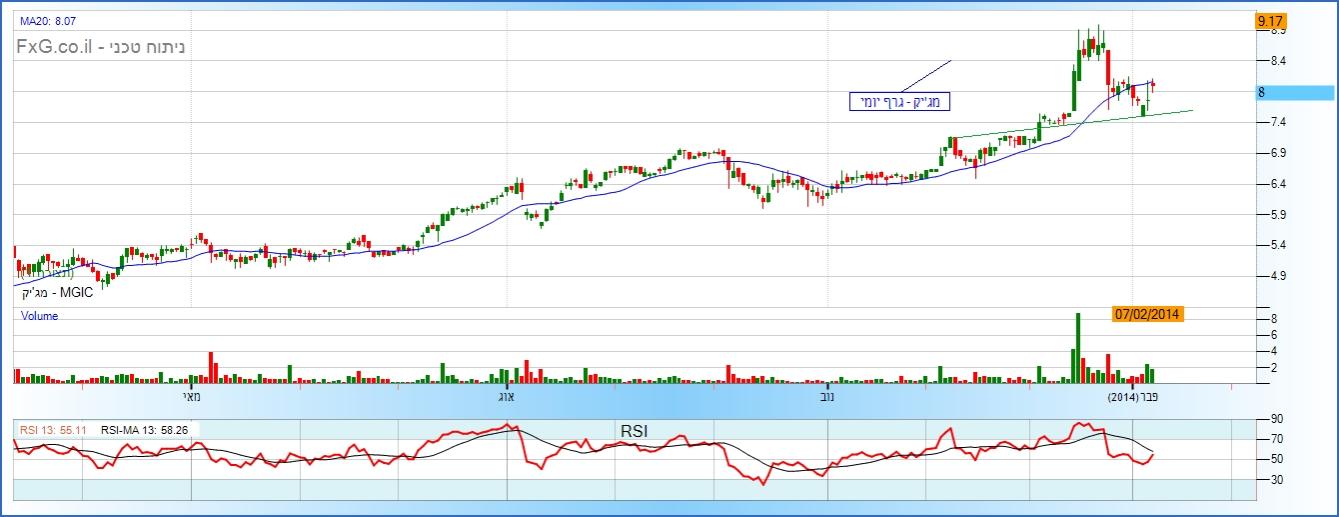Click the RSI title in indicator panel
The height and width of the screenshot is (517, 1339).
(633, 431)
